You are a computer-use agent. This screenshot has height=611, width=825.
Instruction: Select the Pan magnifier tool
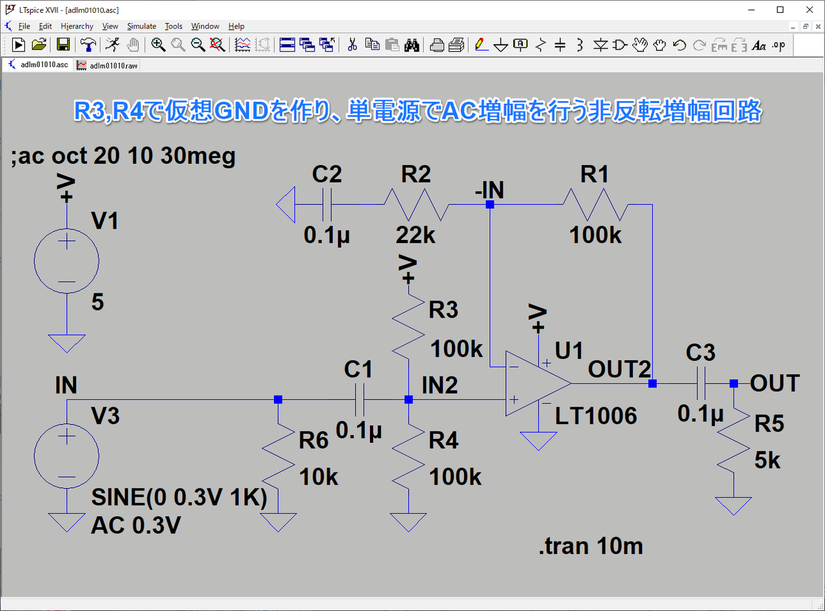click(x=178, y=45)
